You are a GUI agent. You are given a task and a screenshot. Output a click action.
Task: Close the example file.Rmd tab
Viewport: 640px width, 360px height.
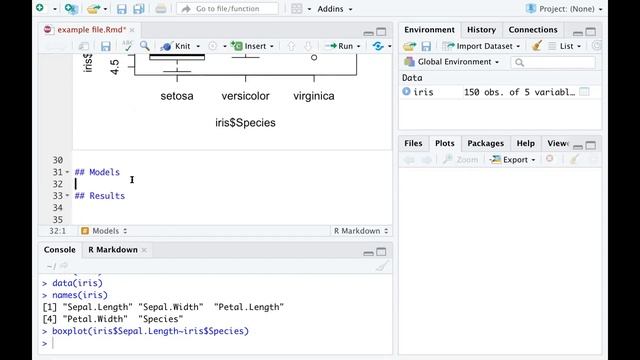132,30
